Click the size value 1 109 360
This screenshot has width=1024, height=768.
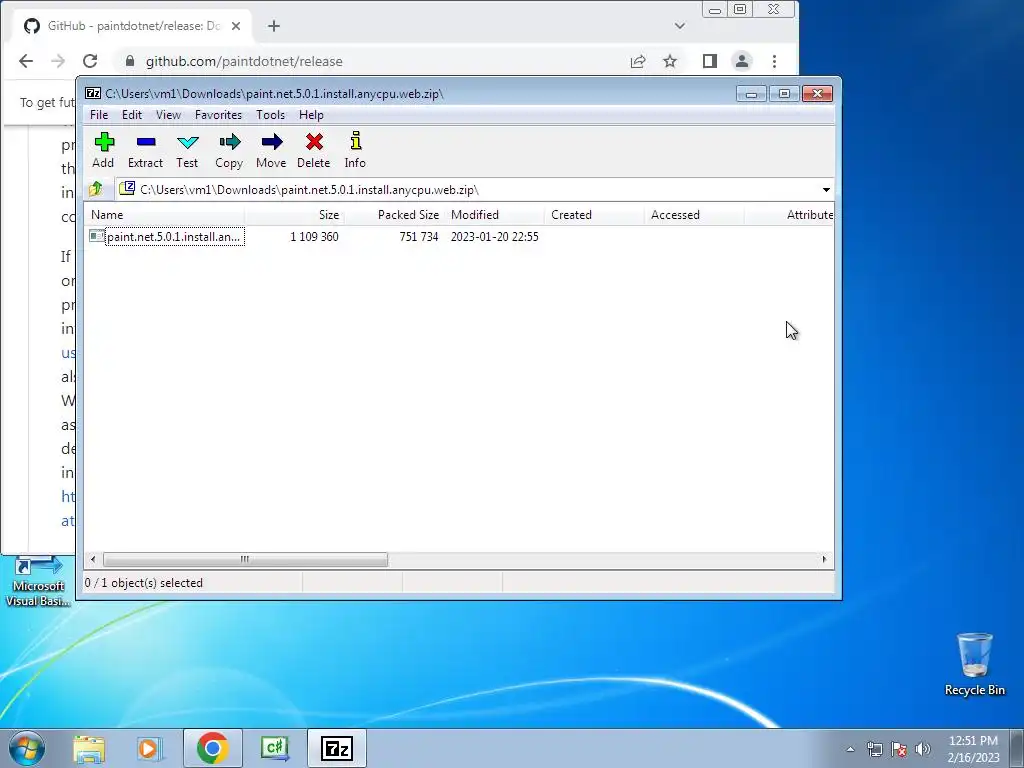click(314, 236)
